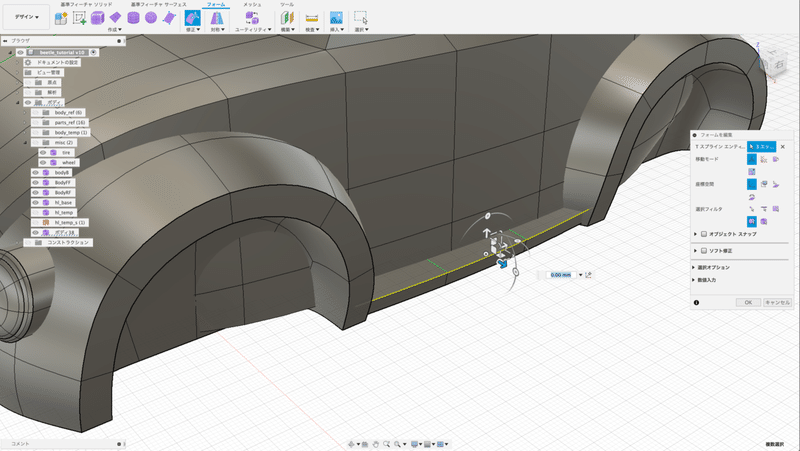Click the Select (選択) window selection icon
This screenshot has height=451, width=800.
tap(361, 18)
